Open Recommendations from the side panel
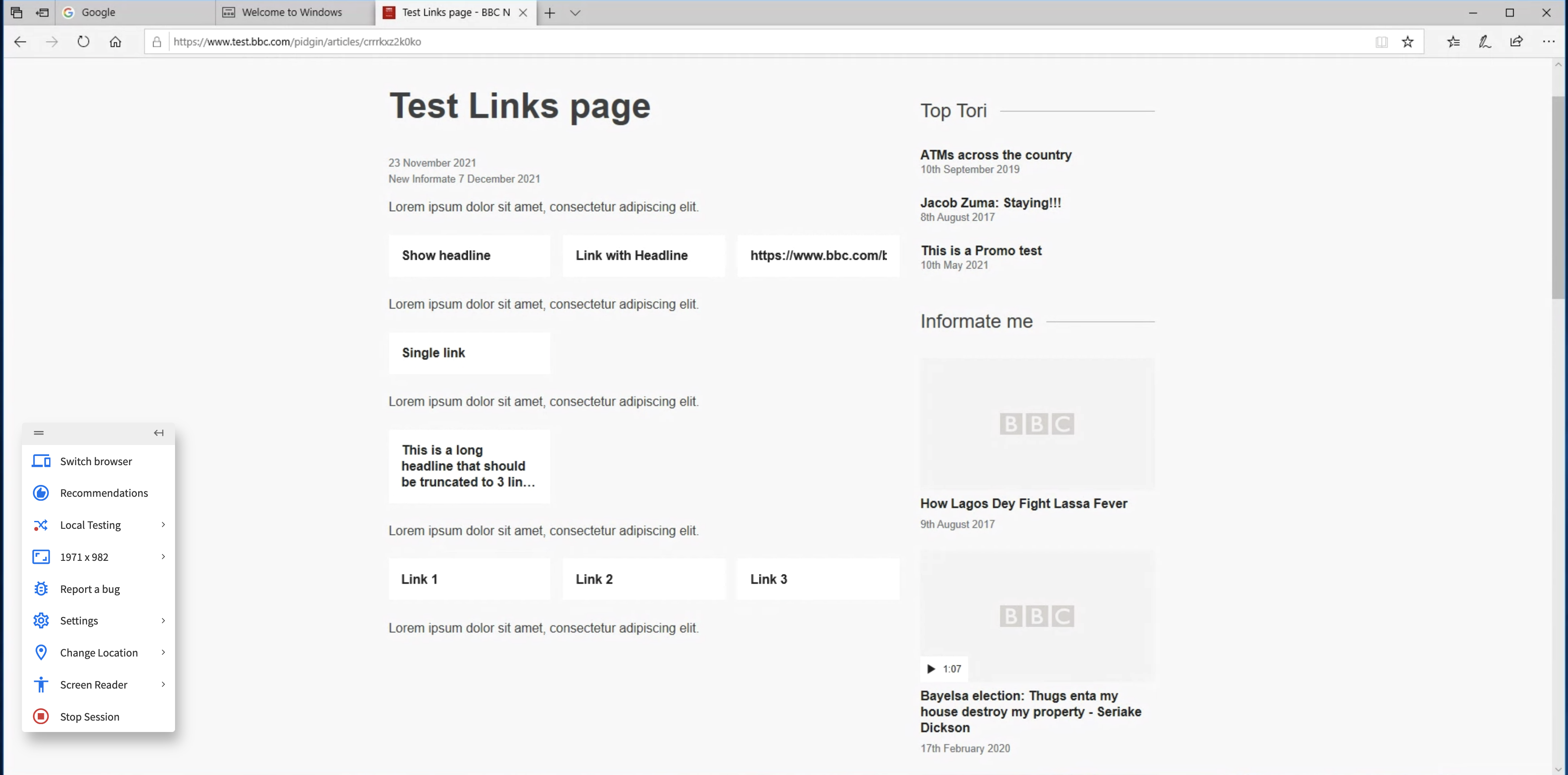Image resolution: width=1568 pixels, height=775 pixels. pyautogui.click(x=104, y=493)
